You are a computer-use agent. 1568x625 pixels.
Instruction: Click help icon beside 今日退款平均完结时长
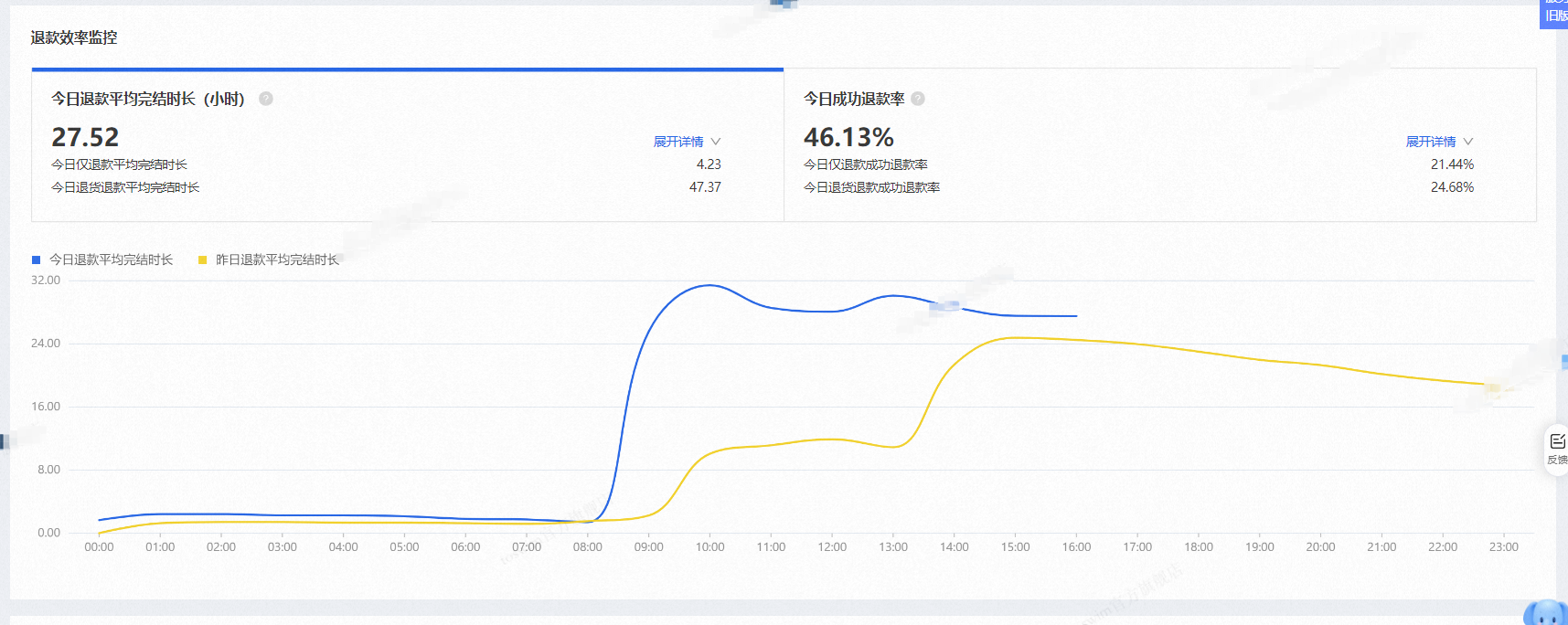tap(266, 99)
